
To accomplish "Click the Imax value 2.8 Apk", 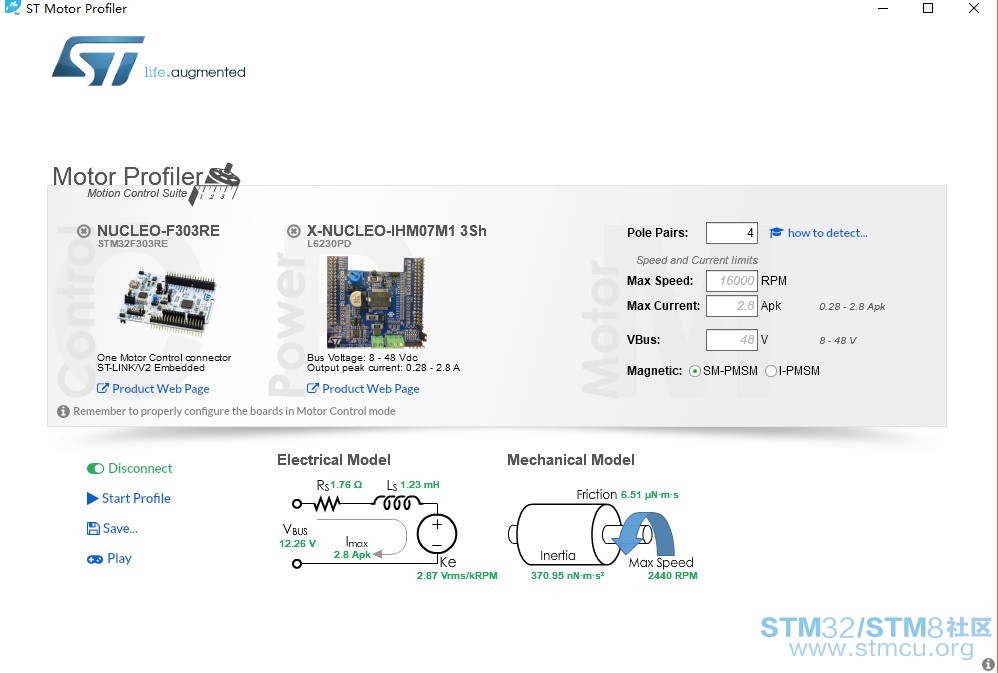I will (352, 555).
